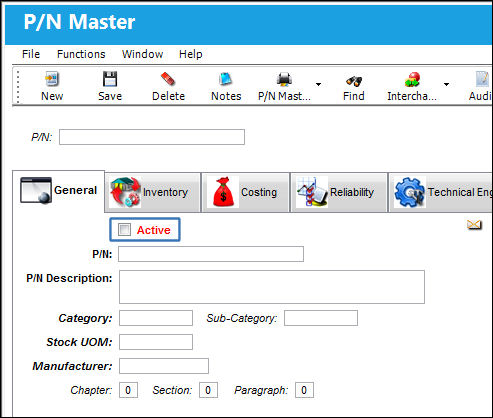
Task: Click the Manufacturer input field
Action: (x=164, y=366)
